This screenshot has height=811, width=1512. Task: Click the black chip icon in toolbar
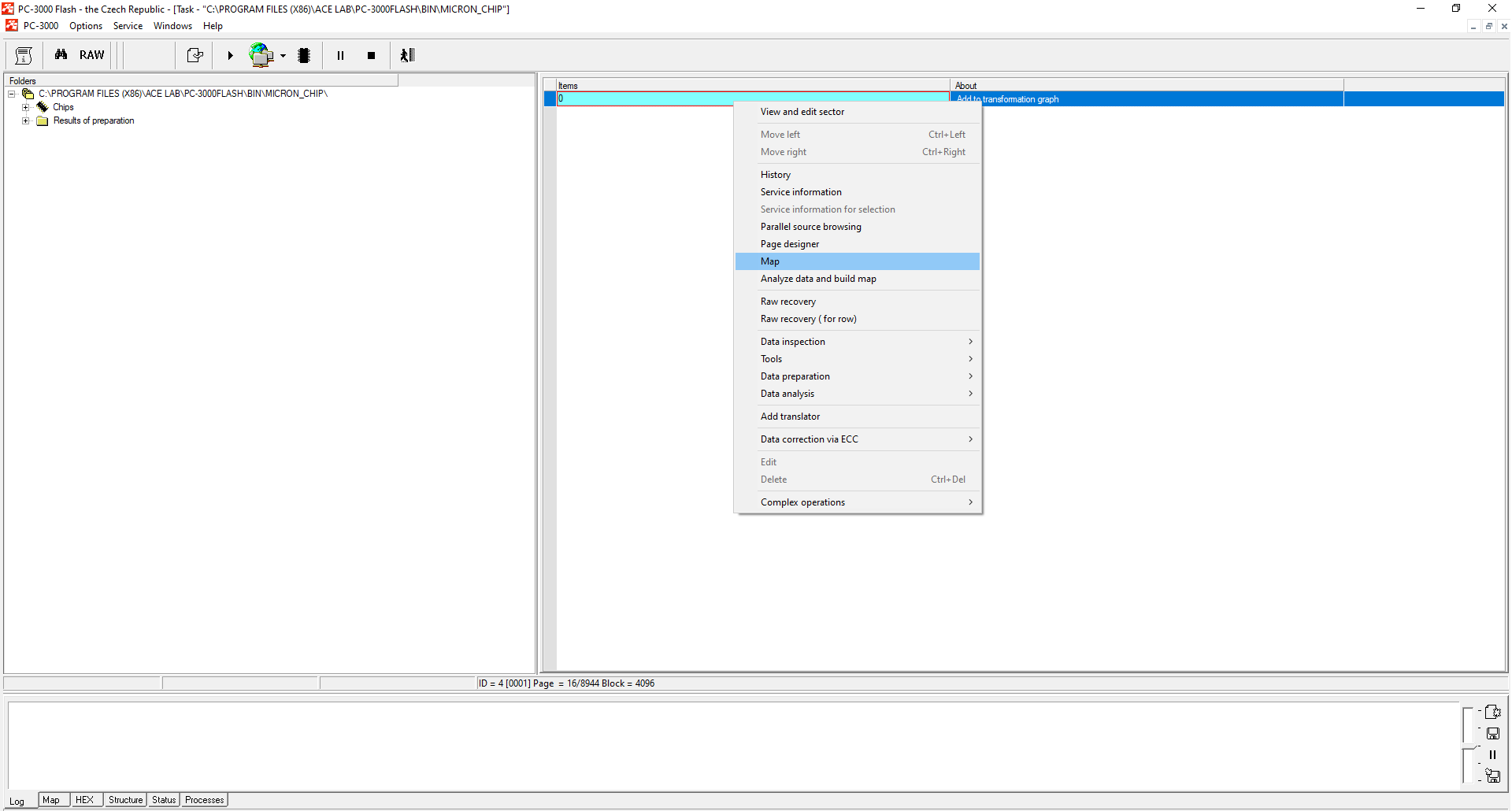click(304, 55)
